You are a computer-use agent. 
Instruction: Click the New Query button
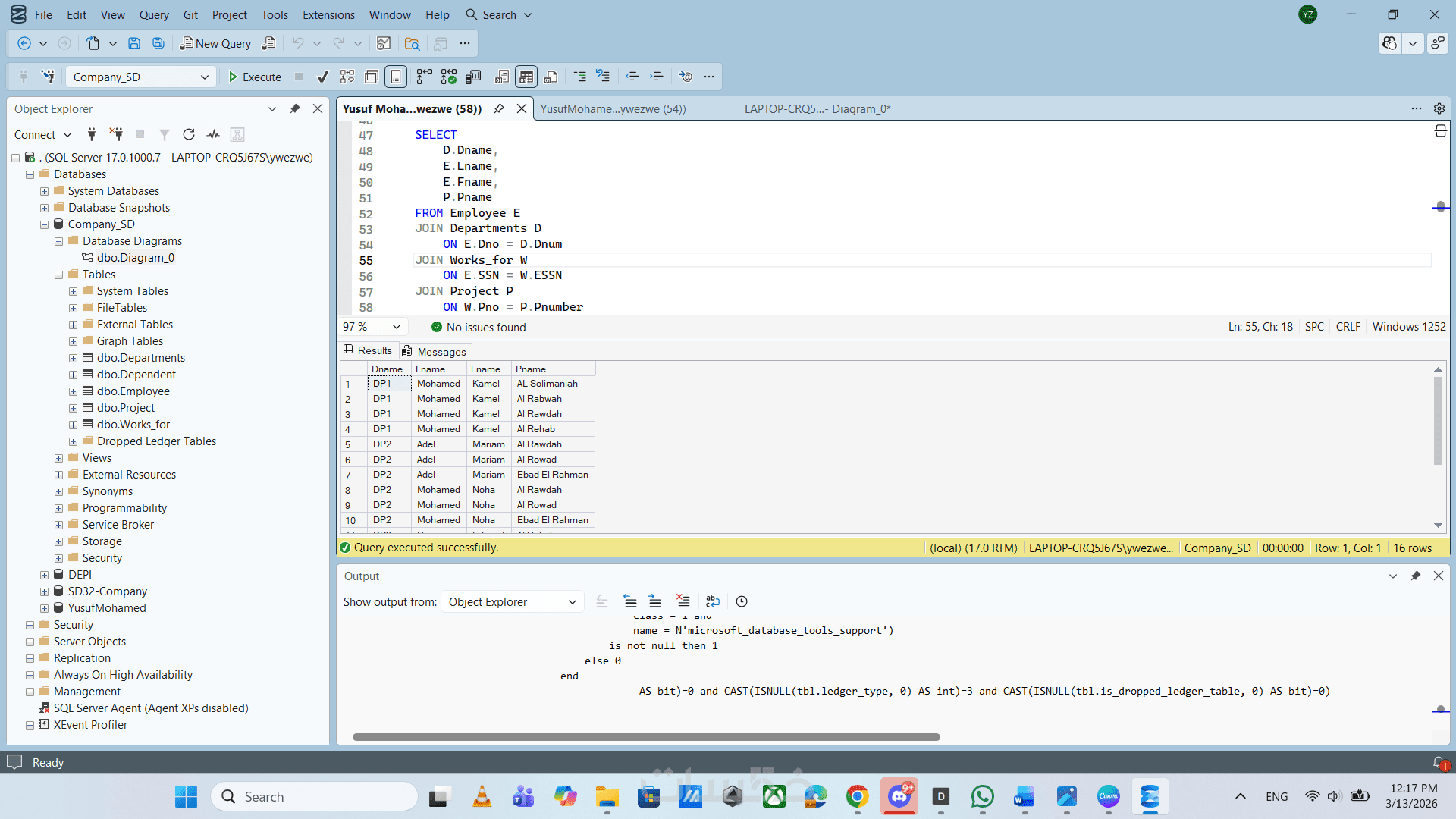(215, 43)
